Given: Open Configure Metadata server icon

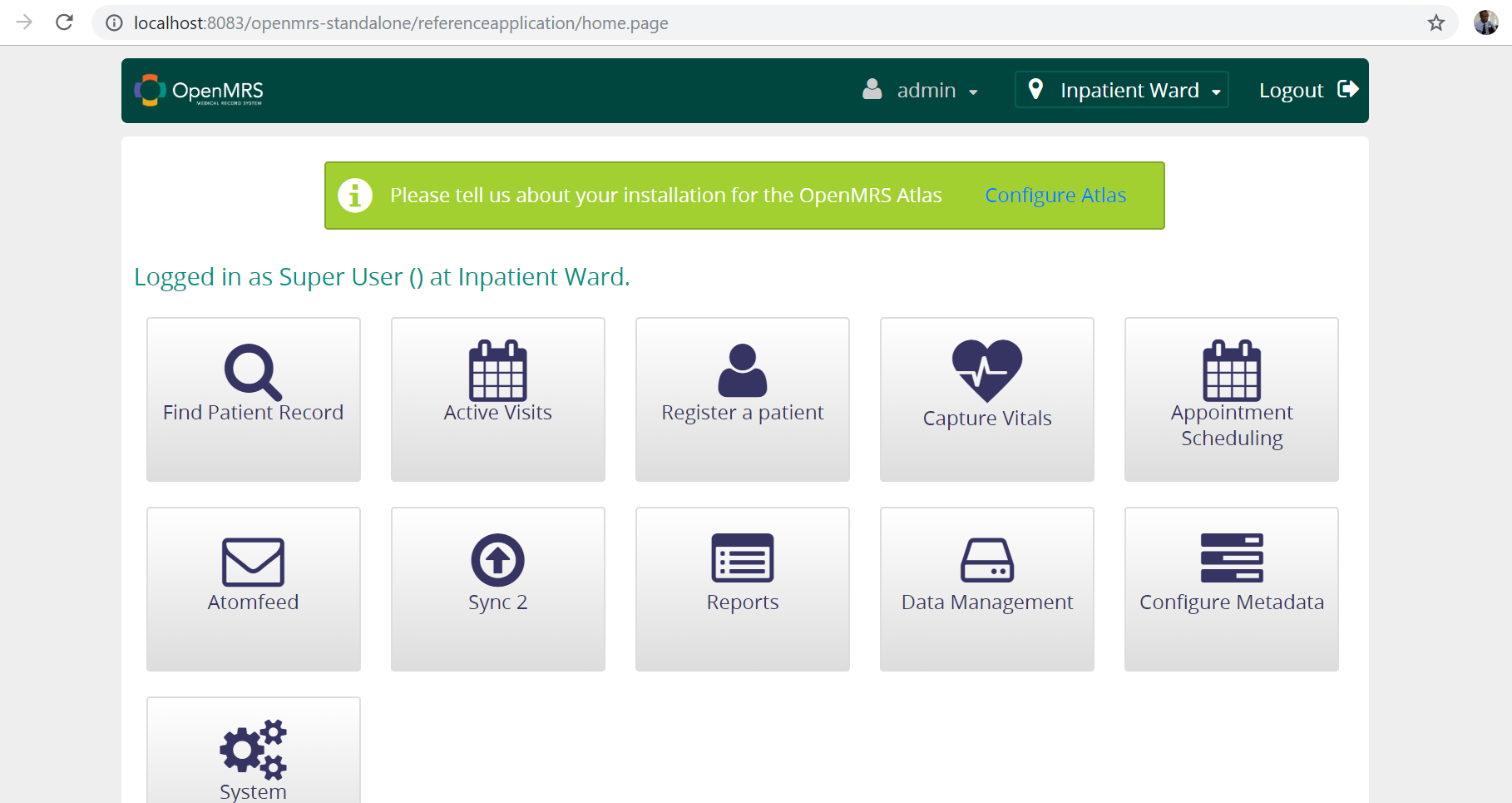Looking at the screenshot, I should [1231, 558].
